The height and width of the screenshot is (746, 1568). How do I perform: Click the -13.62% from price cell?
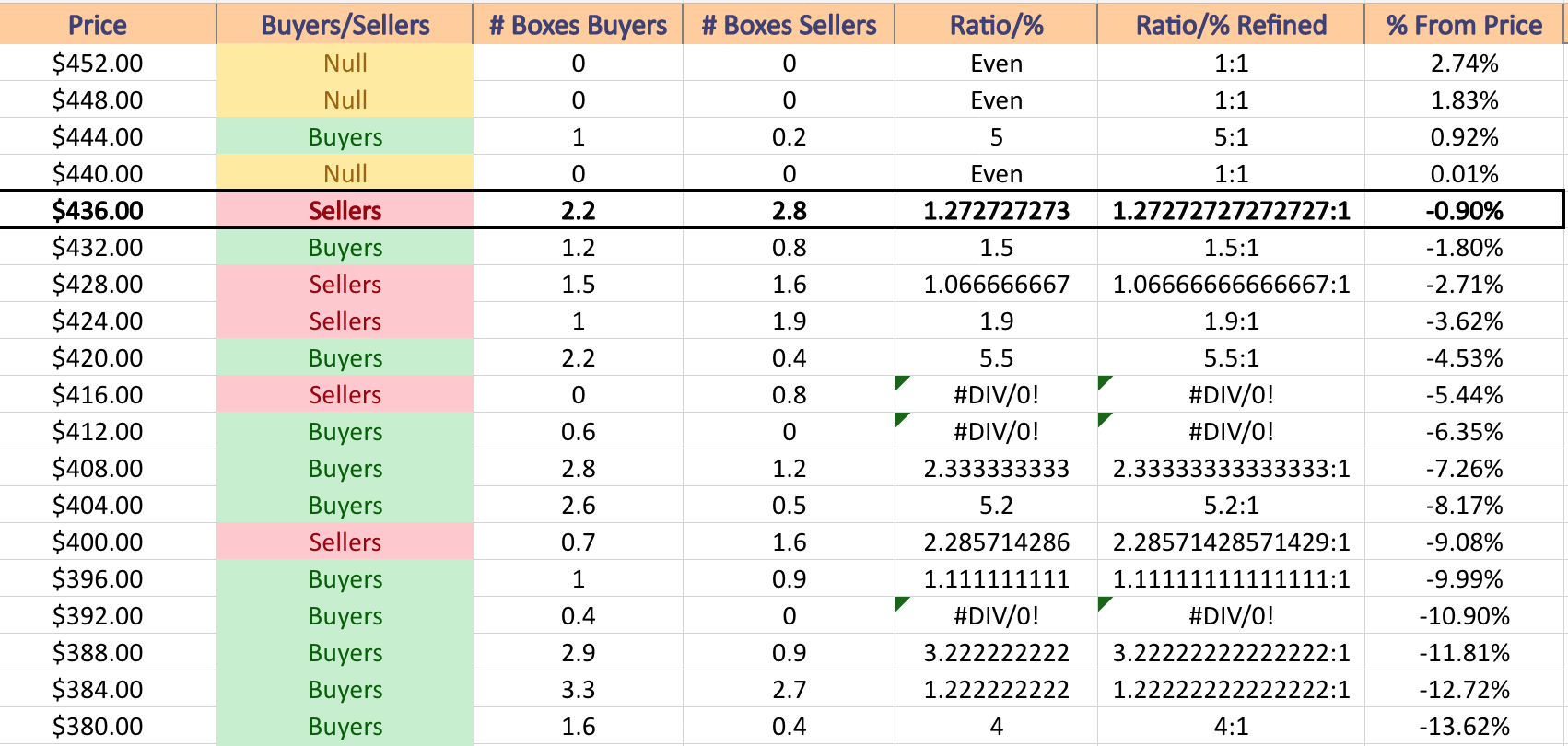pos(1464,727)
